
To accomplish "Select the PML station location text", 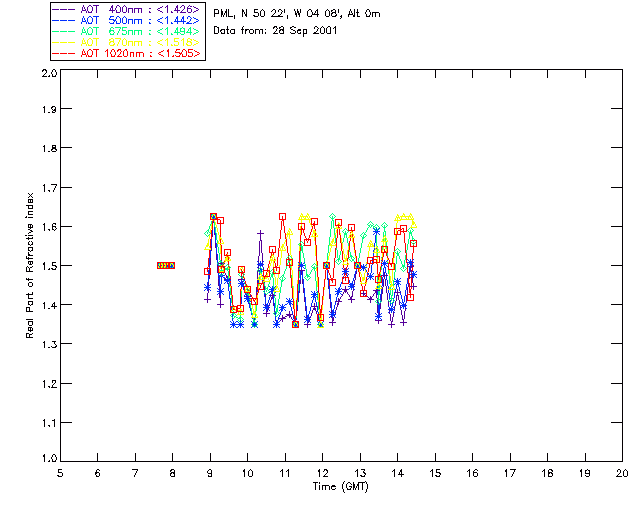I will coord(297,14).
